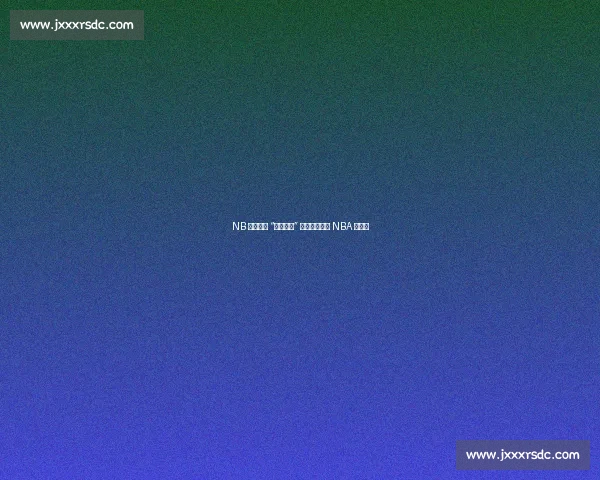Image resolution: width=600 pixels, height=480 pixels.
Task: Click "NB" at the caption's start
Action: (x=239, y=226)
